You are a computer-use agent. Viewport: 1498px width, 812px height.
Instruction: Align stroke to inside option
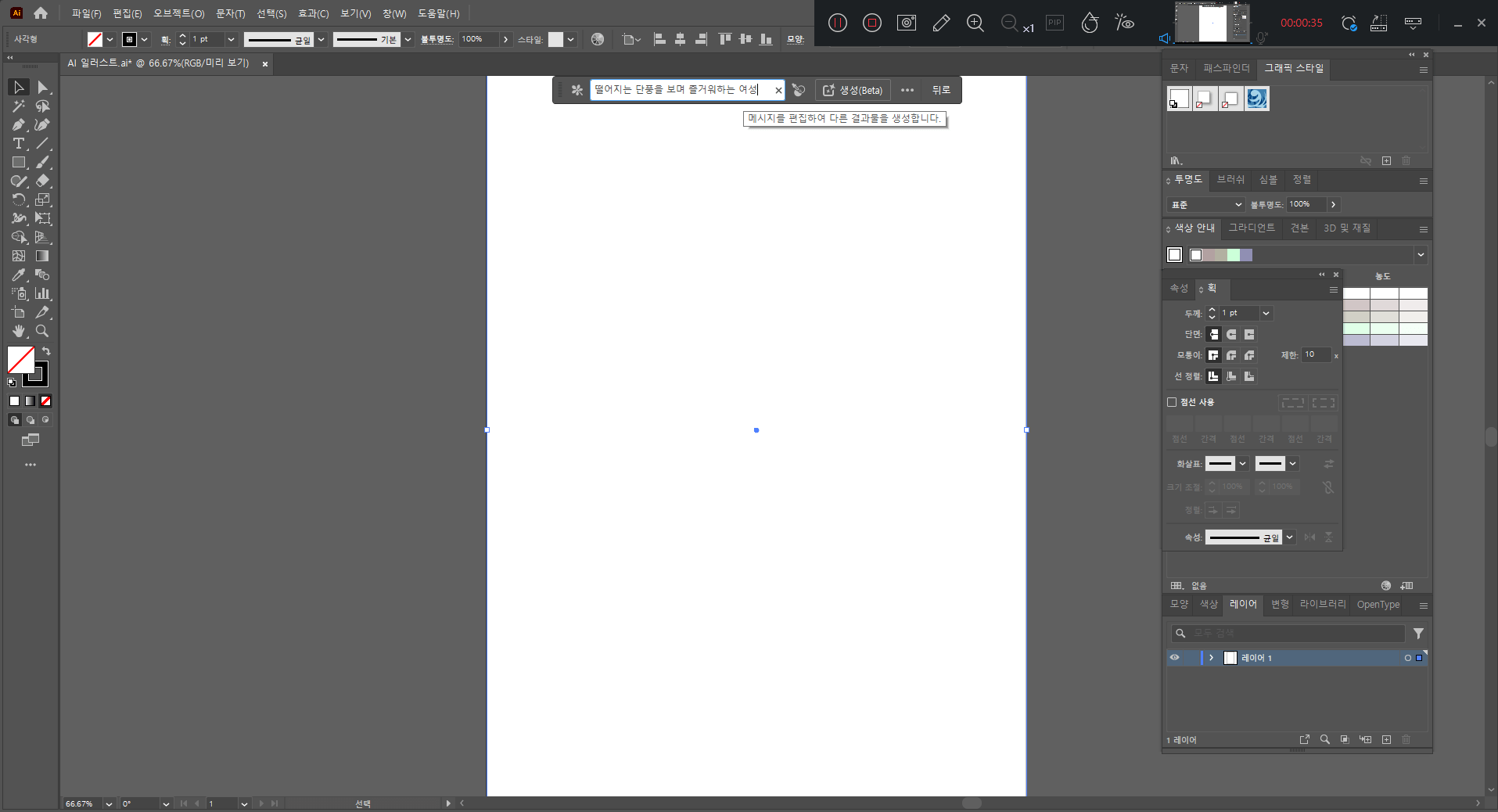[x=1231, y=376]
